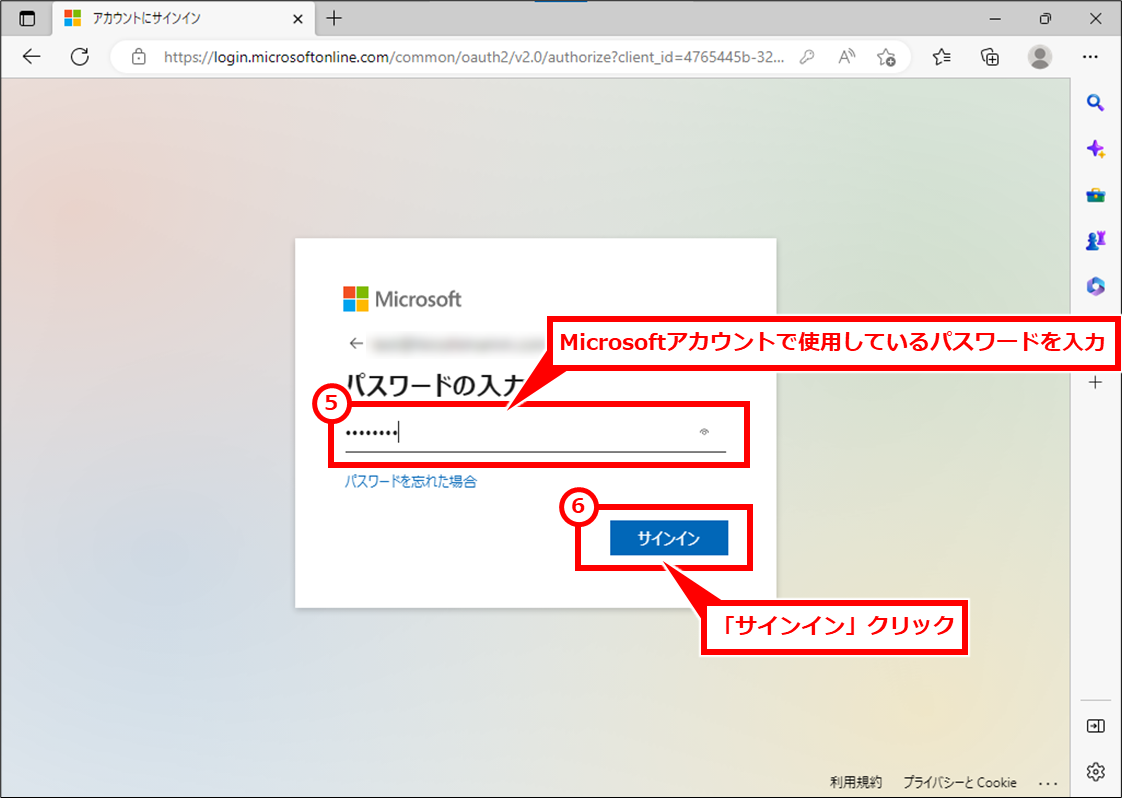Restore down the browser window

click(1045, 19)
